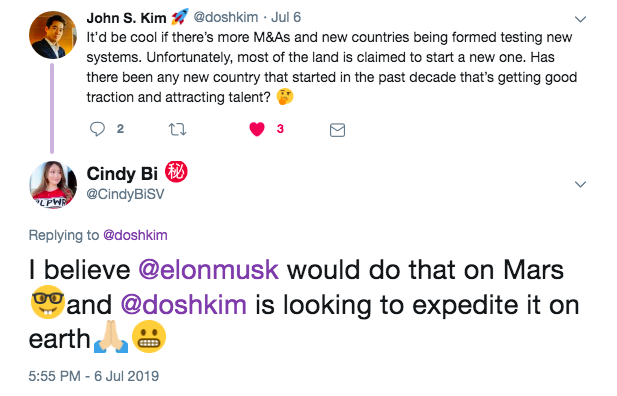Click the retweet arrows icon
617x396 pixels.
pyautogui.click(x=177, y=130)
